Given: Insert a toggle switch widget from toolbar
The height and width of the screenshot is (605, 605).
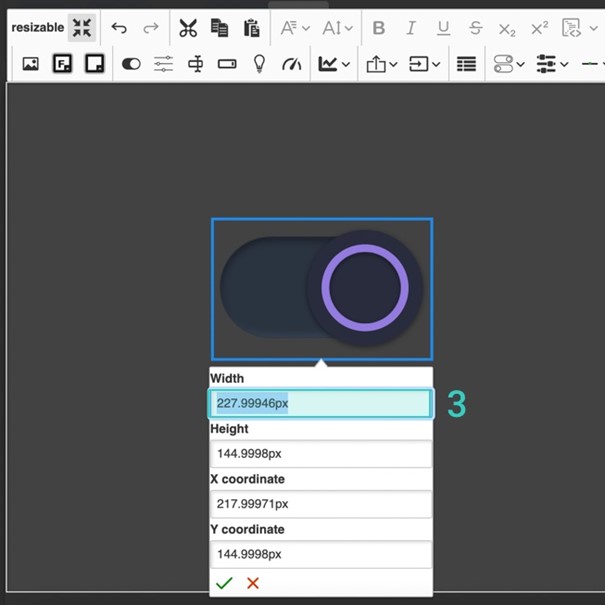Looking at the screenshot, I should coord(131,64).
